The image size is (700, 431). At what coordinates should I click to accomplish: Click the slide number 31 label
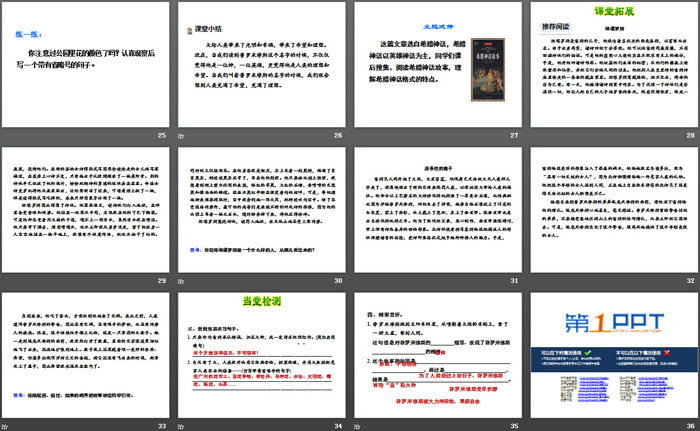point(514,281)
